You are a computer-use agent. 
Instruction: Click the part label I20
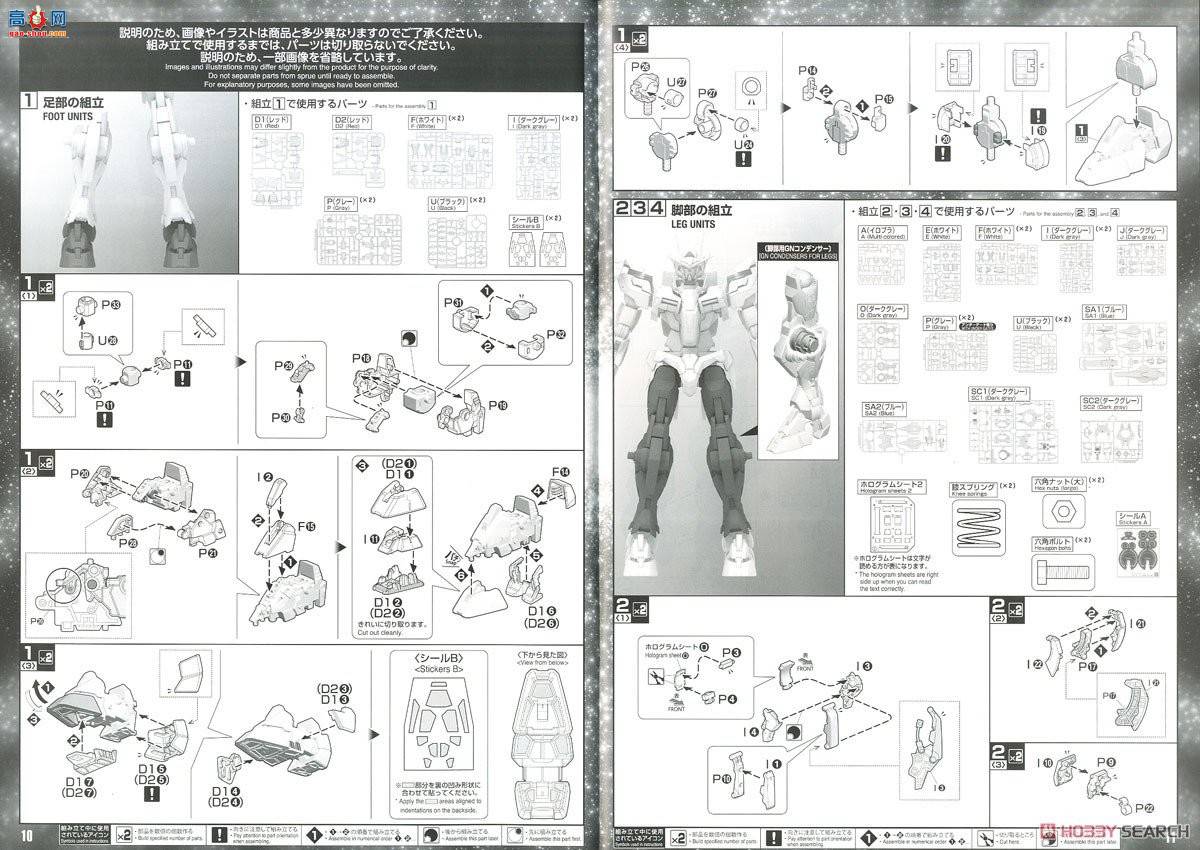(944, 141)
